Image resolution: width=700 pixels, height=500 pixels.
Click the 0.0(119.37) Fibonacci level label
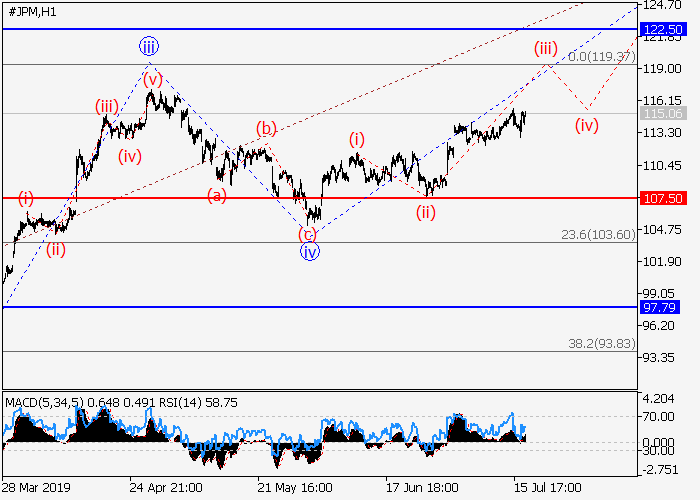point(601,57)
